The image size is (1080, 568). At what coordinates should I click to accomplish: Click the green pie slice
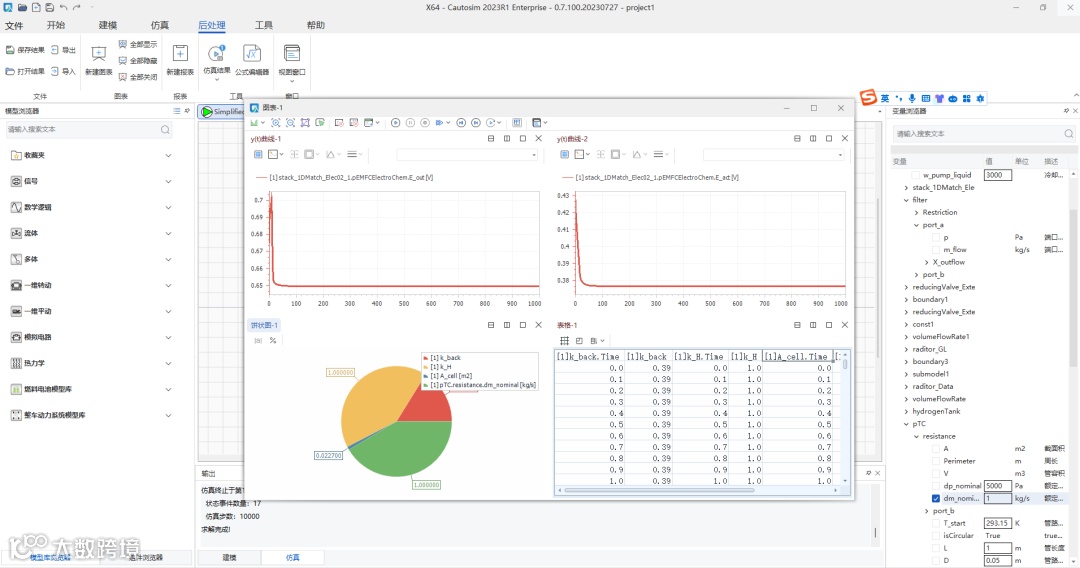point(403,449)
